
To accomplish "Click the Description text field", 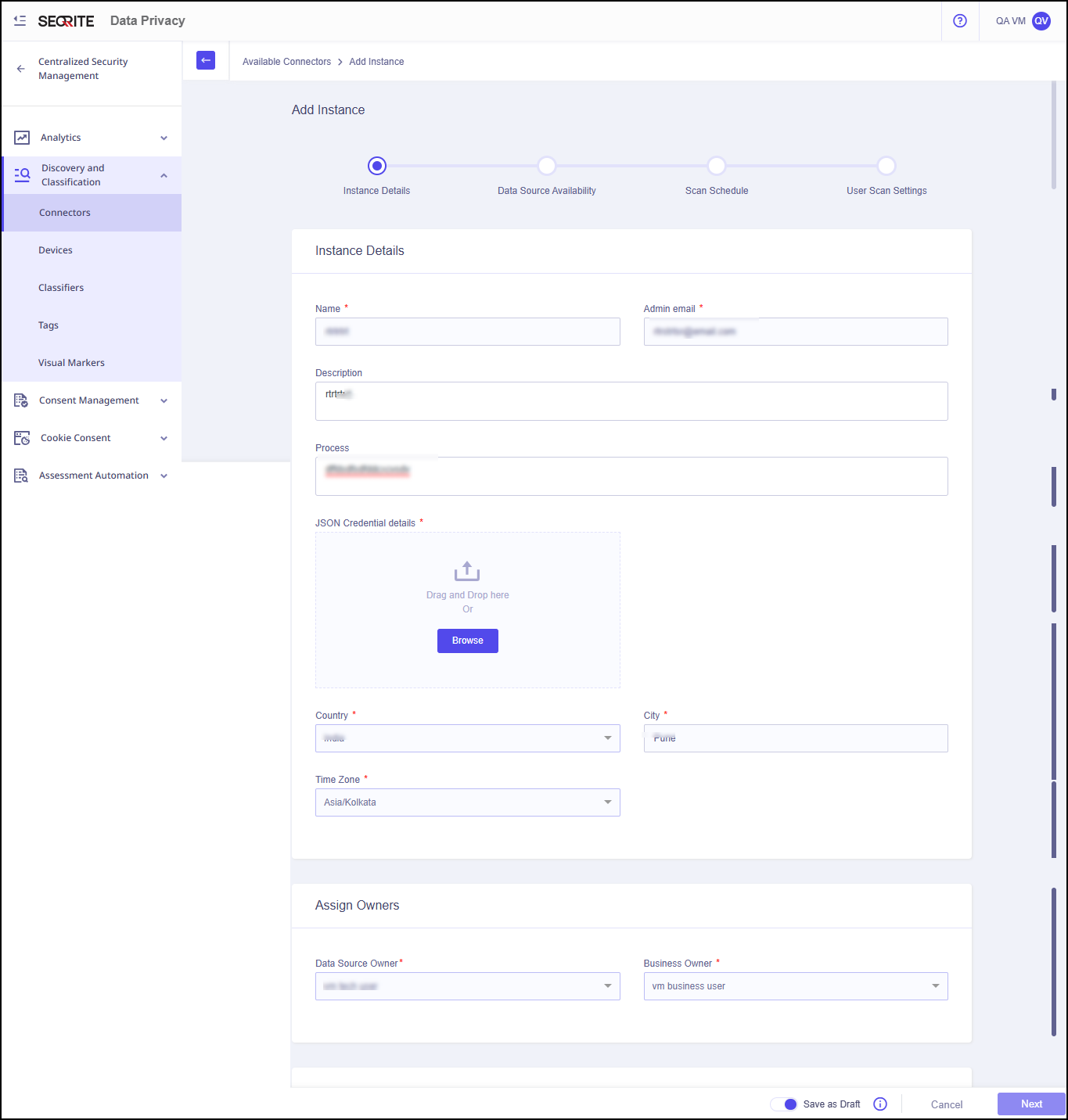I will (631, 401).
